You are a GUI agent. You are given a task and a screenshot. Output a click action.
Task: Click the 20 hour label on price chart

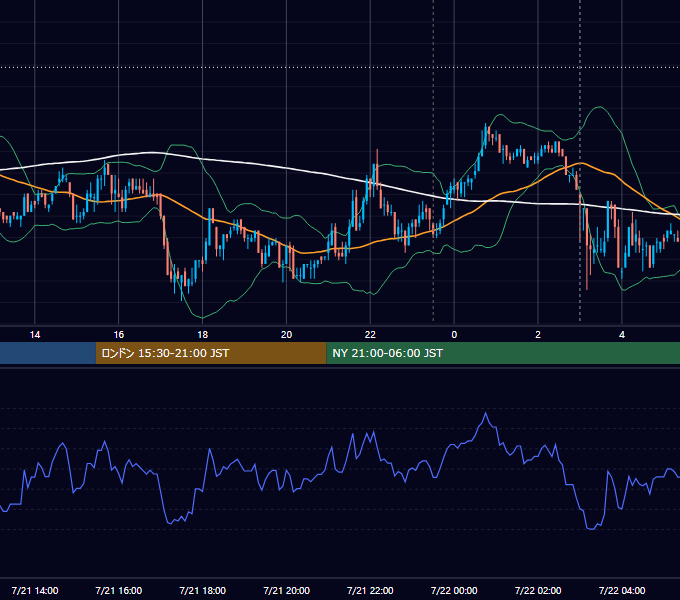[x=286, y=335]
